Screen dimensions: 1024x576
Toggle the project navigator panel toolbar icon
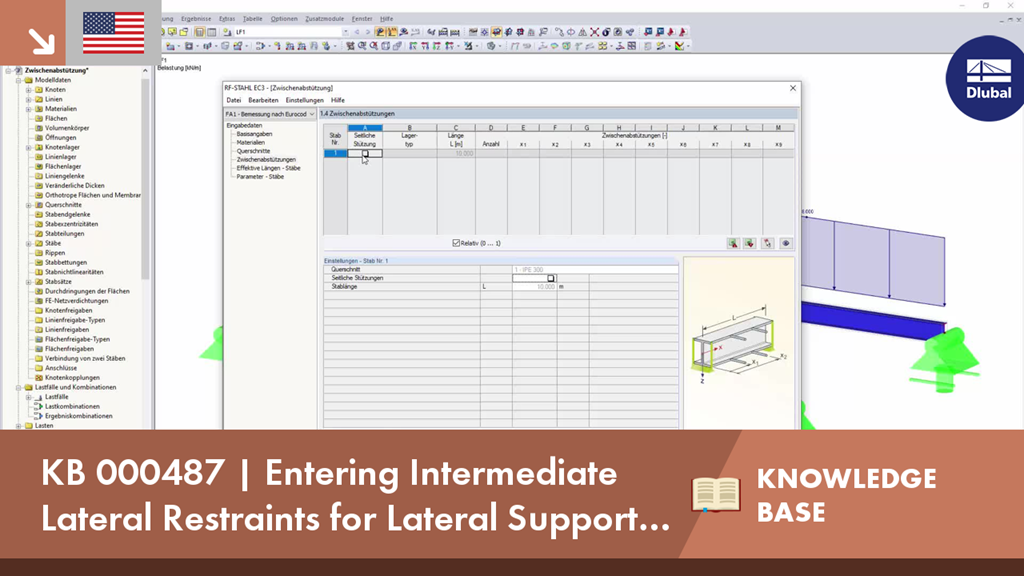(200, 32)
